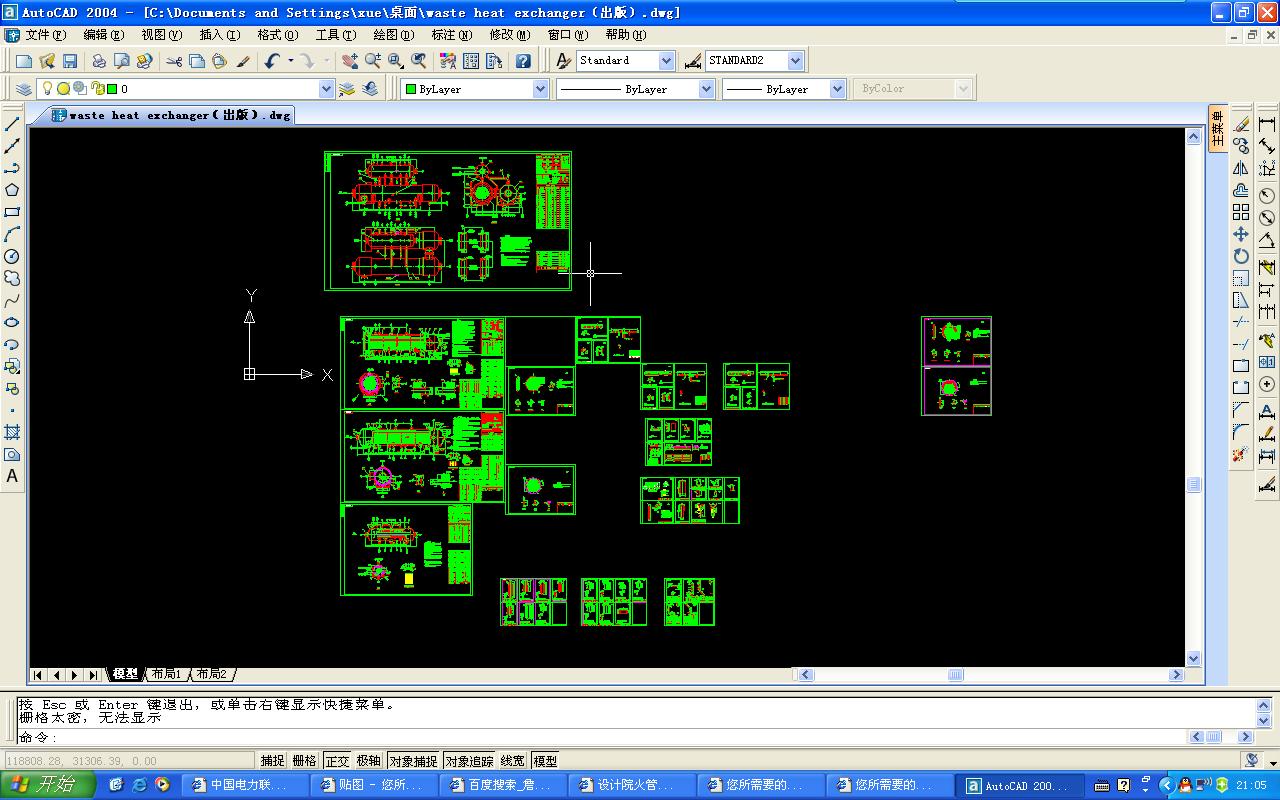This screenshot has width=1280, height=800.
Task: Click the Open file icon
Action: [x=47, y=61]
